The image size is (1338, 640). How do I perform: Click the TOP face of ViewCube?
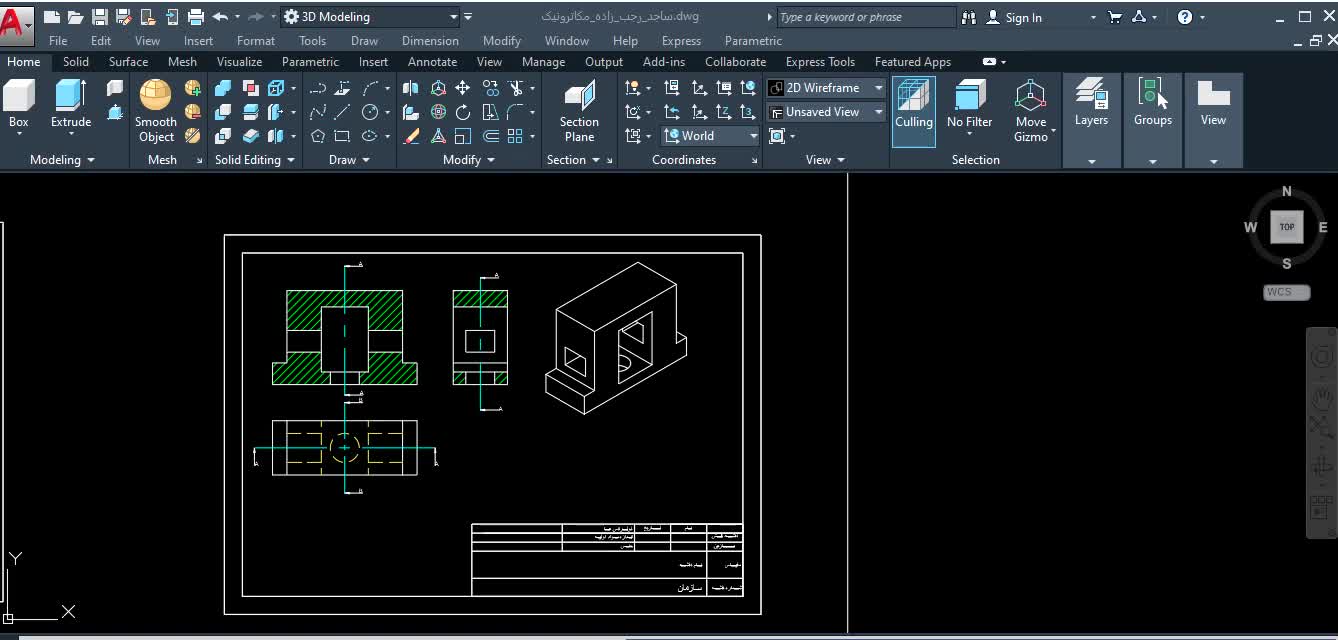(x=1286, y=227)
